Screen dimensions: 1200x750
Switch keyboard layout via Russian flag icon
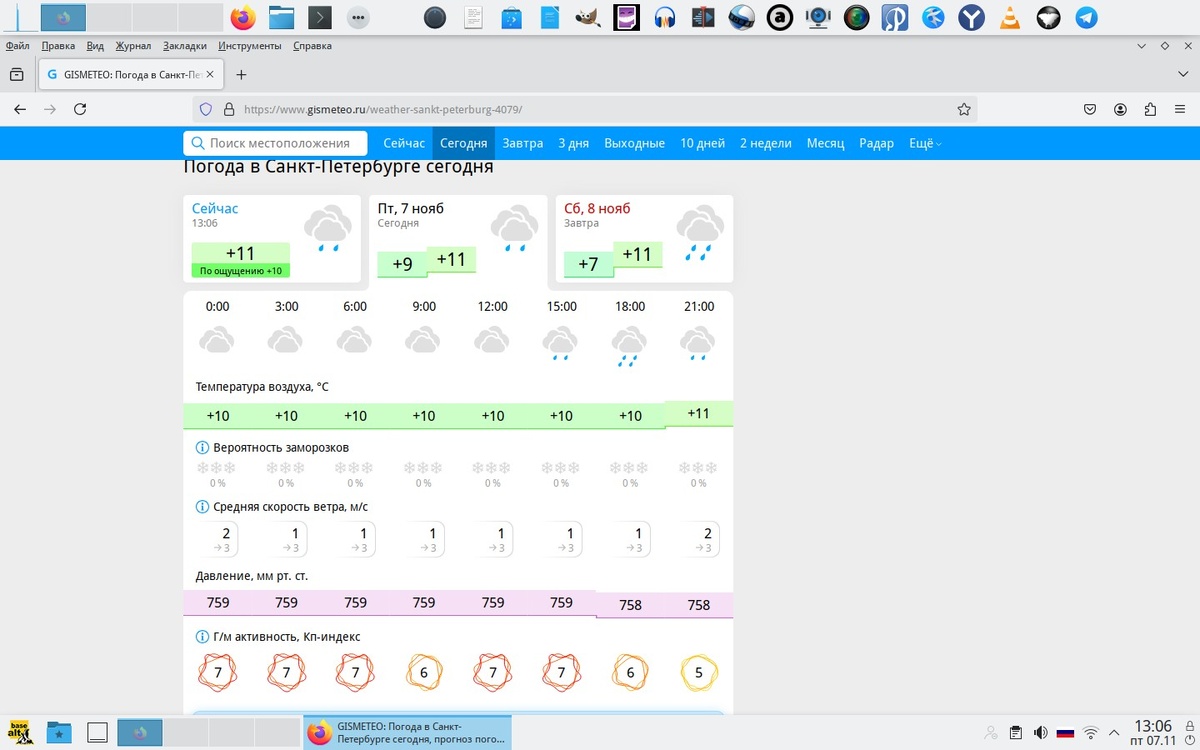coord(1065,732)
